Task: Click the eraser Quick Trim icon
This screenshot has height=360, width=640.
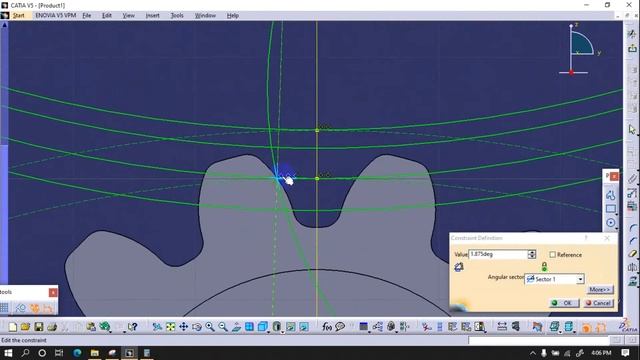Action: 632,254
